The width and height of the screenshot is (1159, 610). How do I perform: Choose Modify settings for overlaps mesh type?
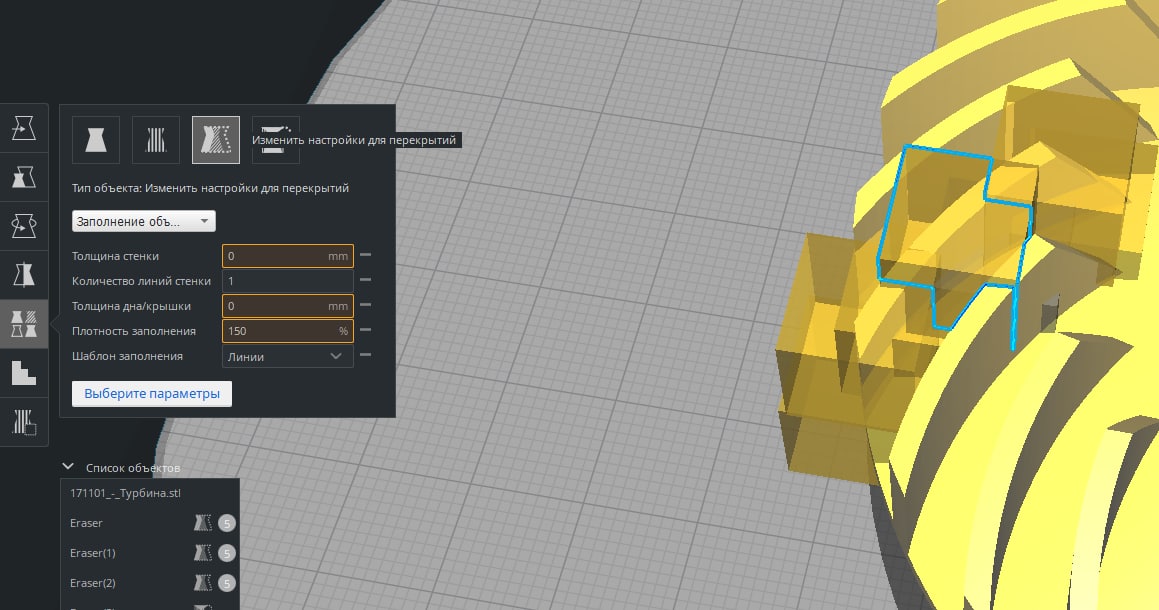[216, 140]
